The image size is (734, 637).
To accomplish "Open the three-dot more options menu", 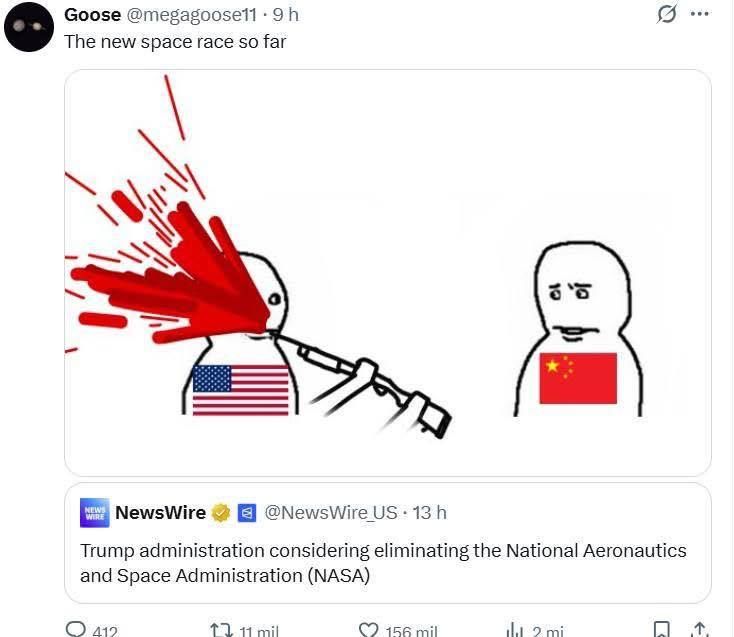I will 700,14.
